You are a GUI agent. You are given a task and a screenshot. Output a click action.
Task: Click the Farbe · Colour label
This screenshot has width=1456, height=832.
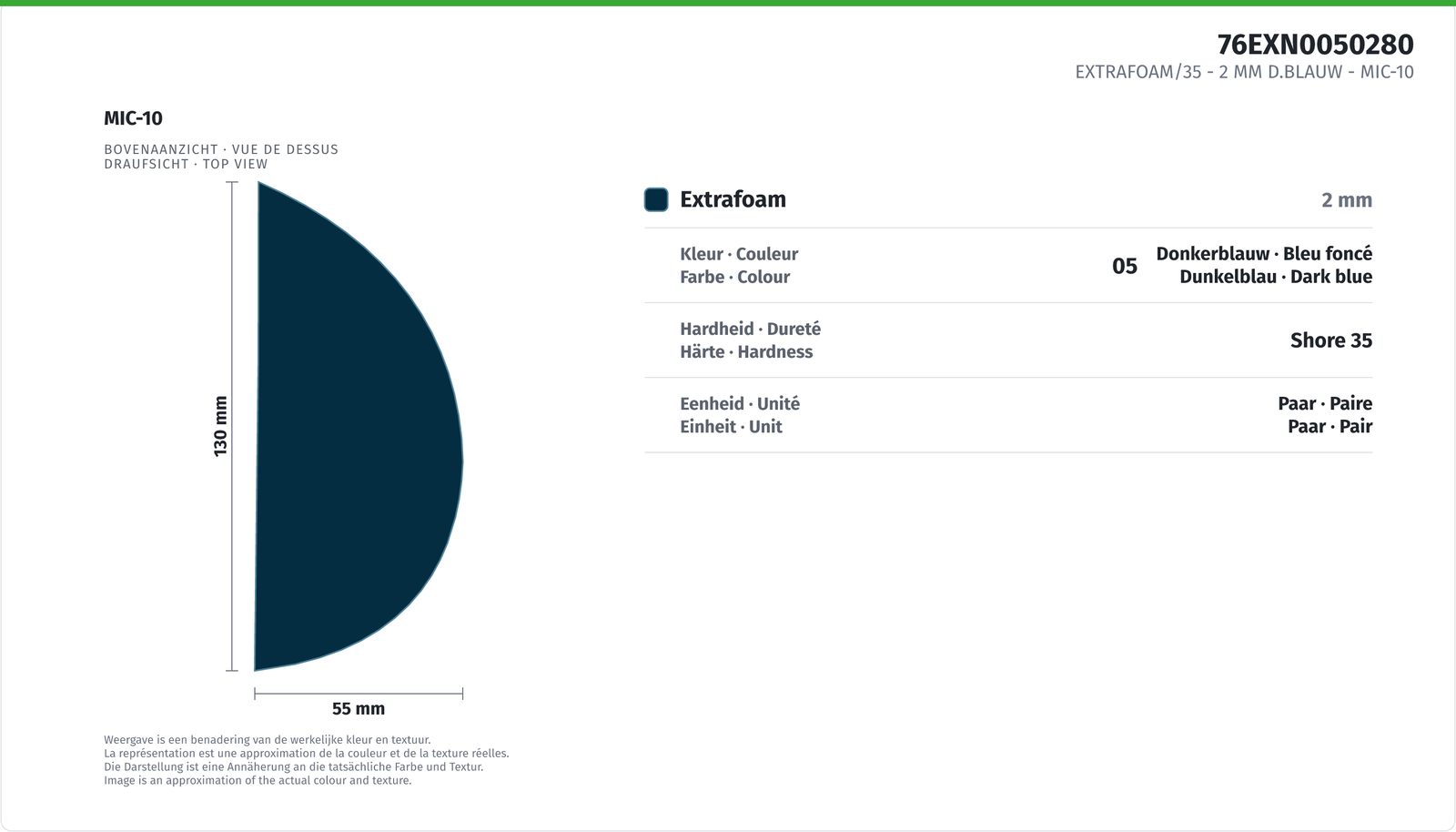tap(734, 277)
